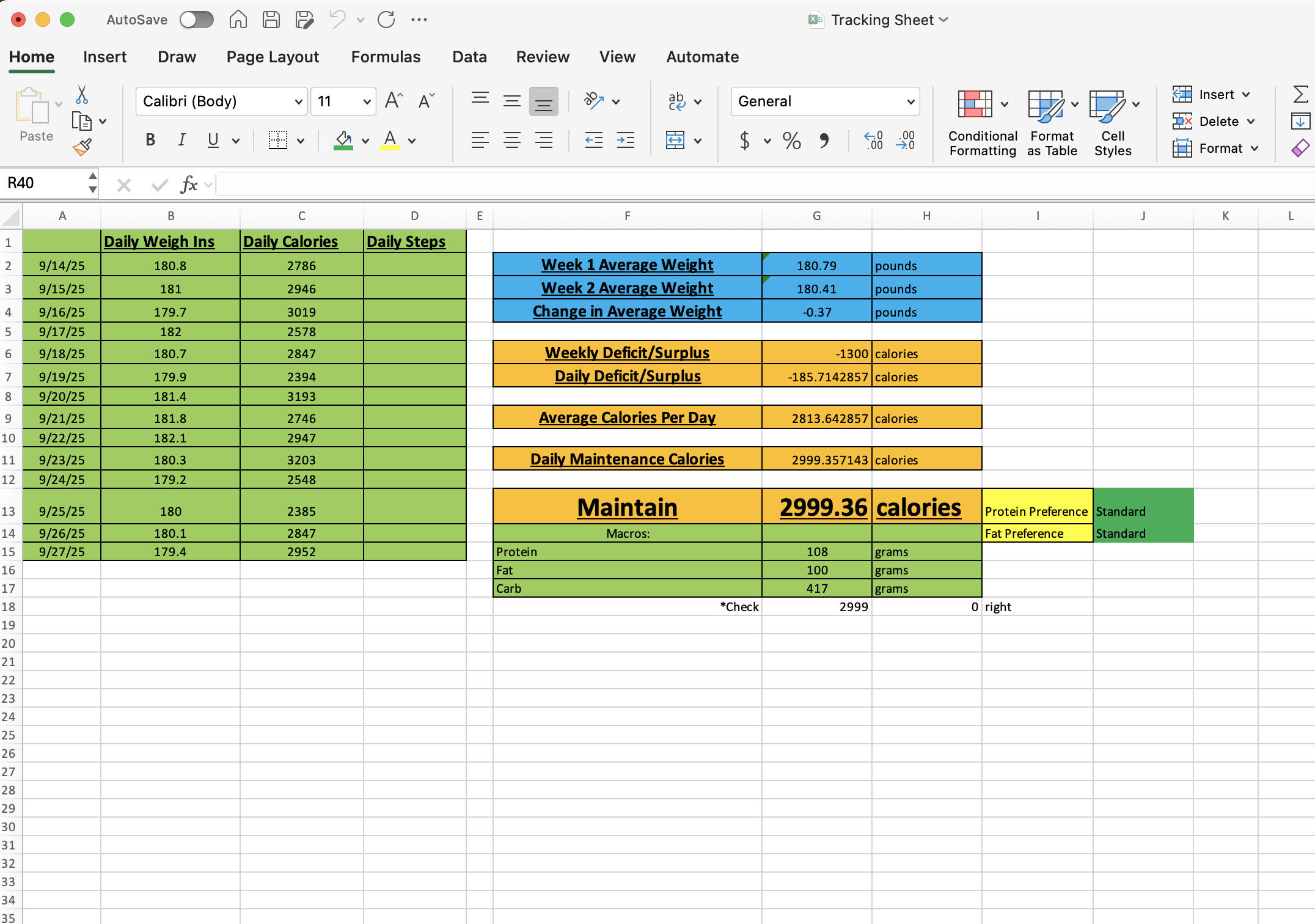Toggle the AutoSave switch on
The height and width of the screenshot is (924, 1315).
[x=196, y=20]
